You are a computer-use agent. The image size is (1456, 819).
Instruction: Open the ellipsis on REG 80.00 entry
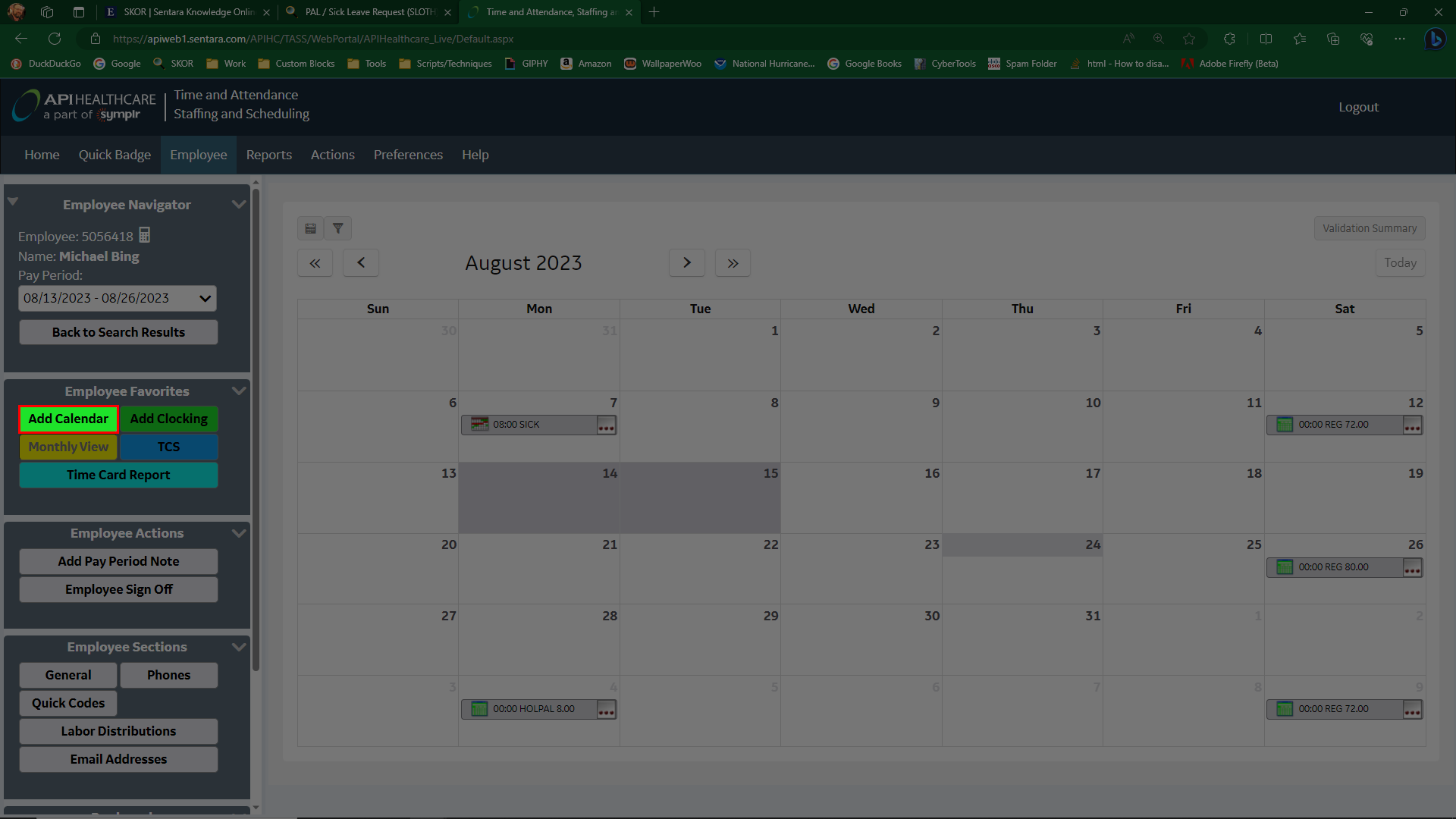pos(1412,568)
